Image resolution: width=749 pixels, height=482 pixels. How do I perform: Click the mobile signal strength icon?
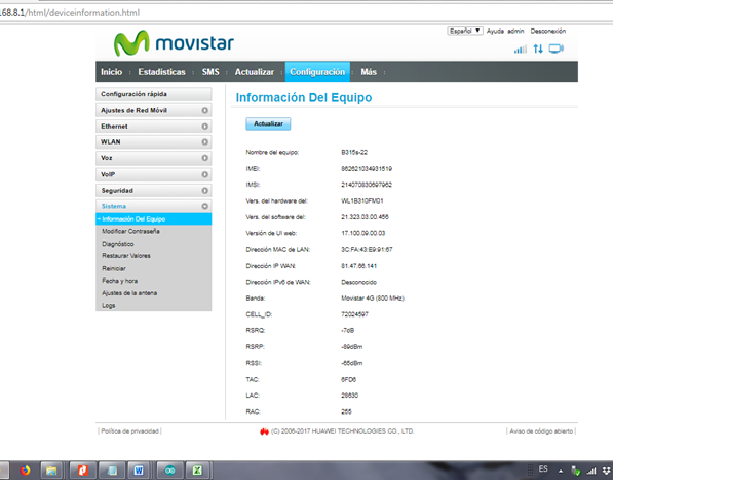pyautogui.click(x=520, y=49)
